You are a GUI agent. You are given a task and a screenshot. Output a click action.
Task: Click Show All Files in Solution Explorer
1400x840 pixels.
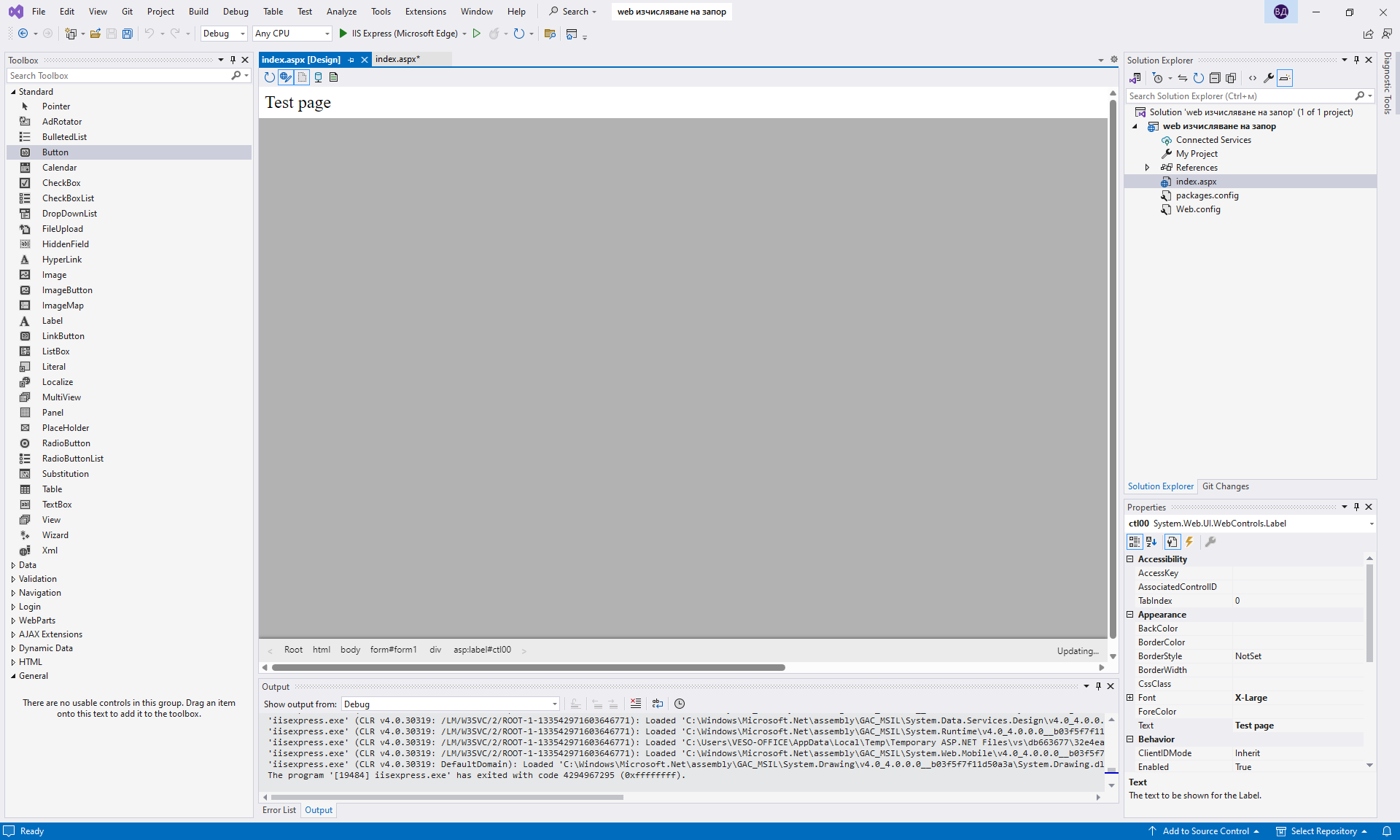click(x=1231, y=78)
